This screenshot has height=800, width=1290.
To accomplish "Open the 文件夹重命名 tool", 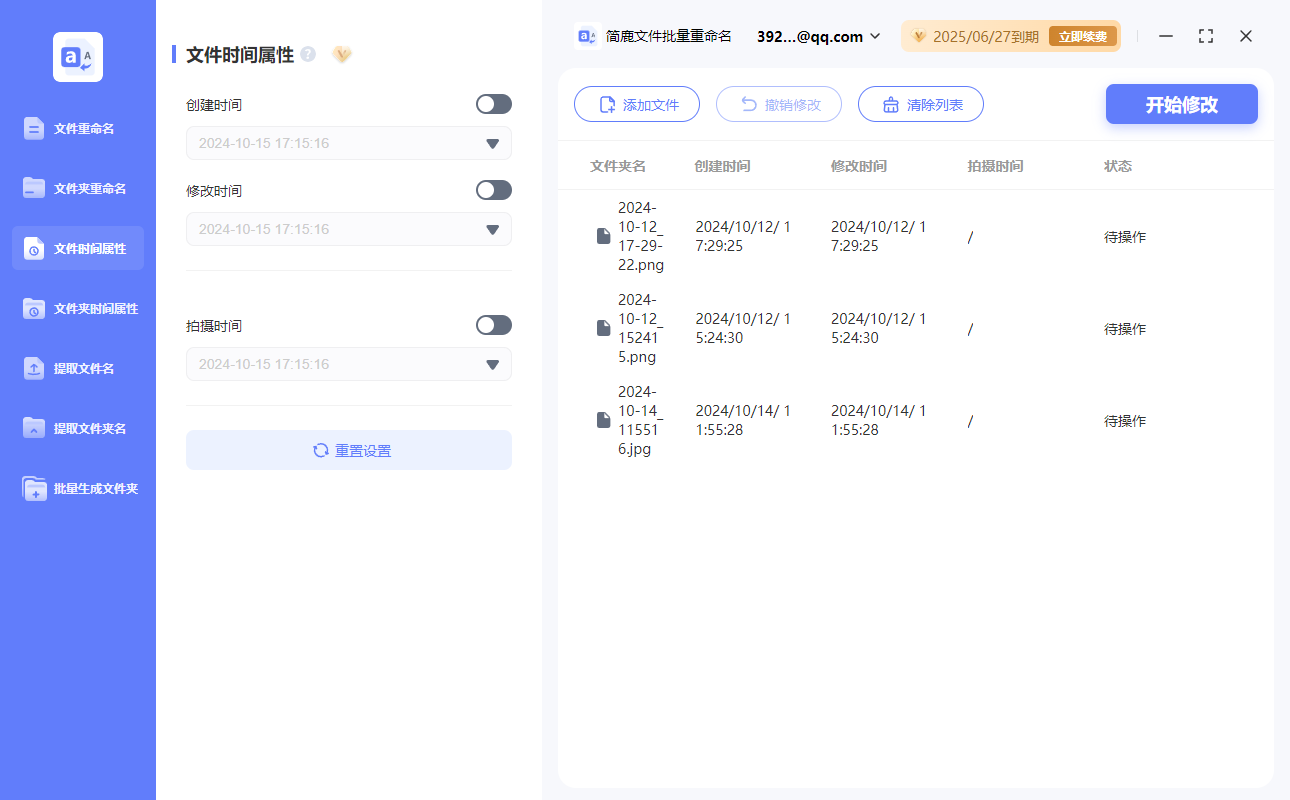I will 77,188.
